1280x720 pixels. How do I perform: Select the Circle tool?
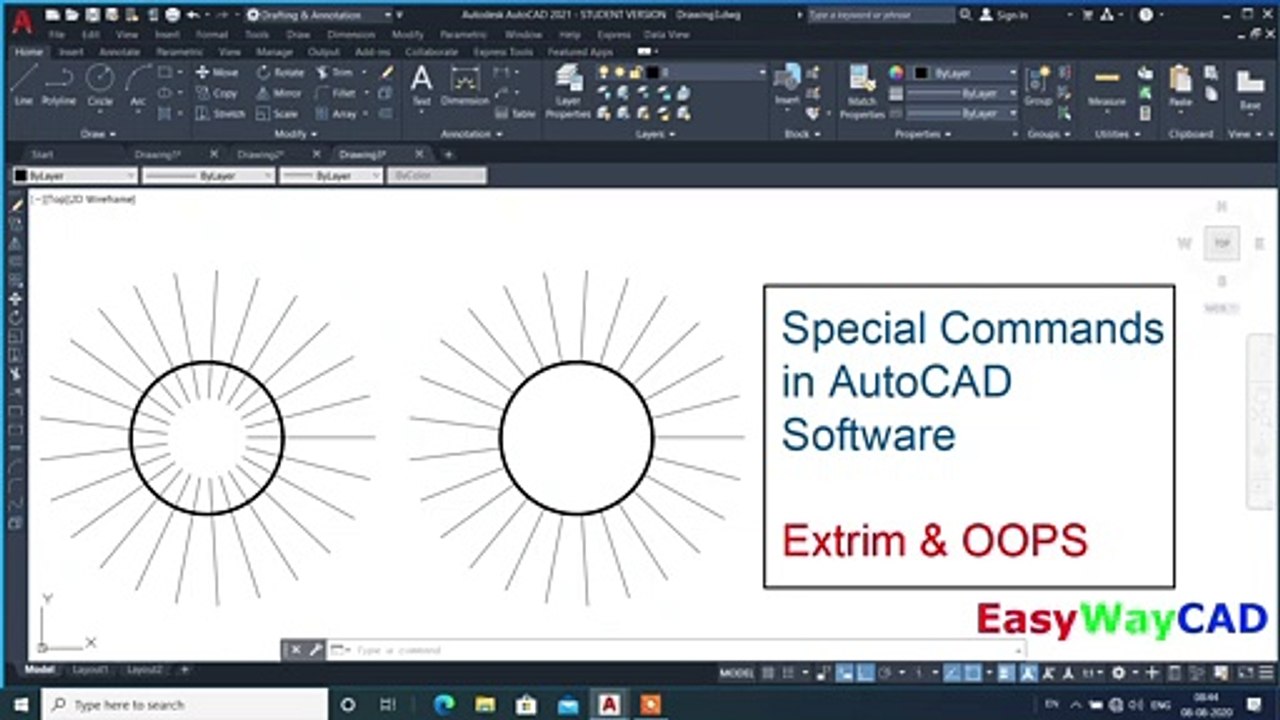pos(99,85)
